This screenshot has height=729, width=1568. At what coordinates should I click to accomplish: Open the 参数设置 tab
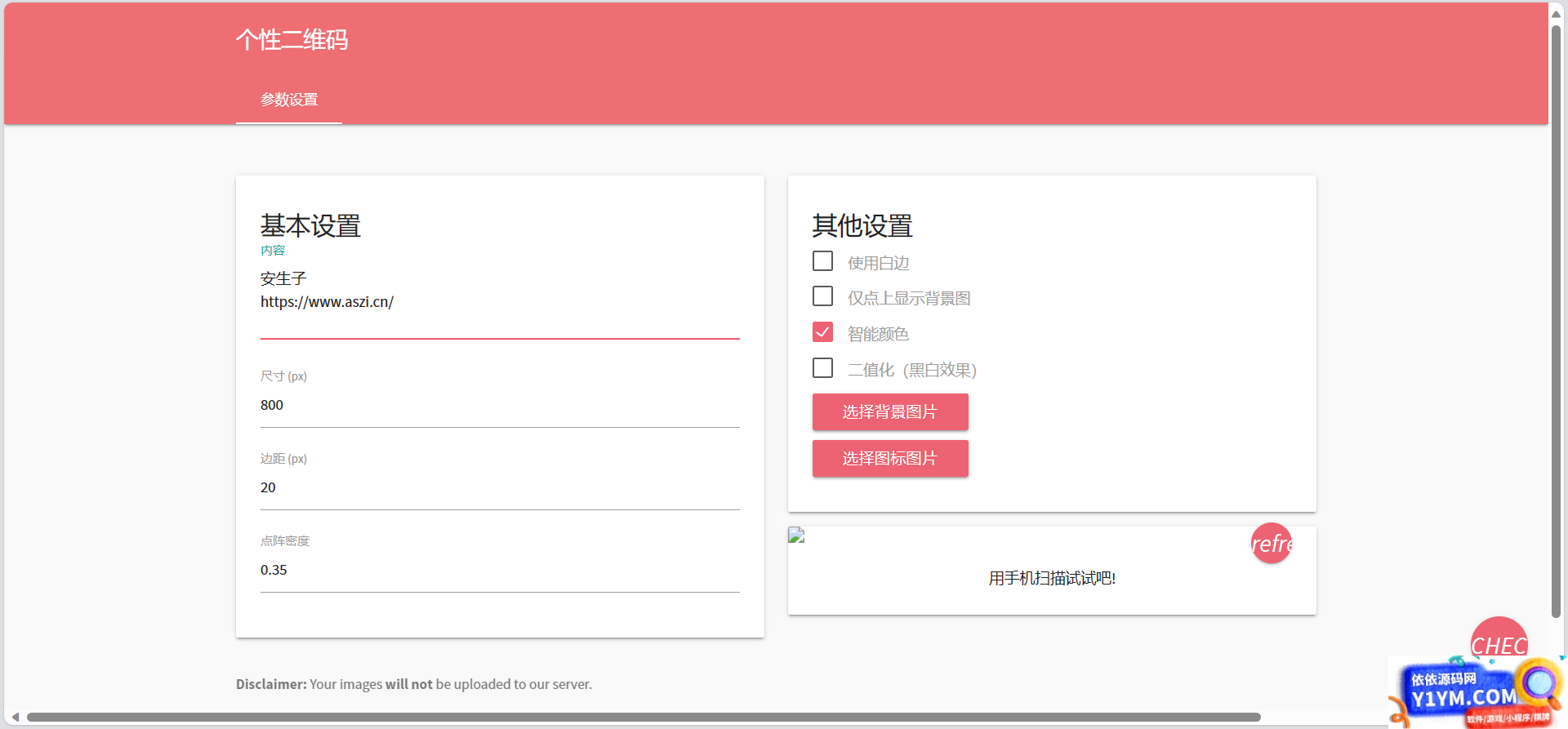(289, 100)
